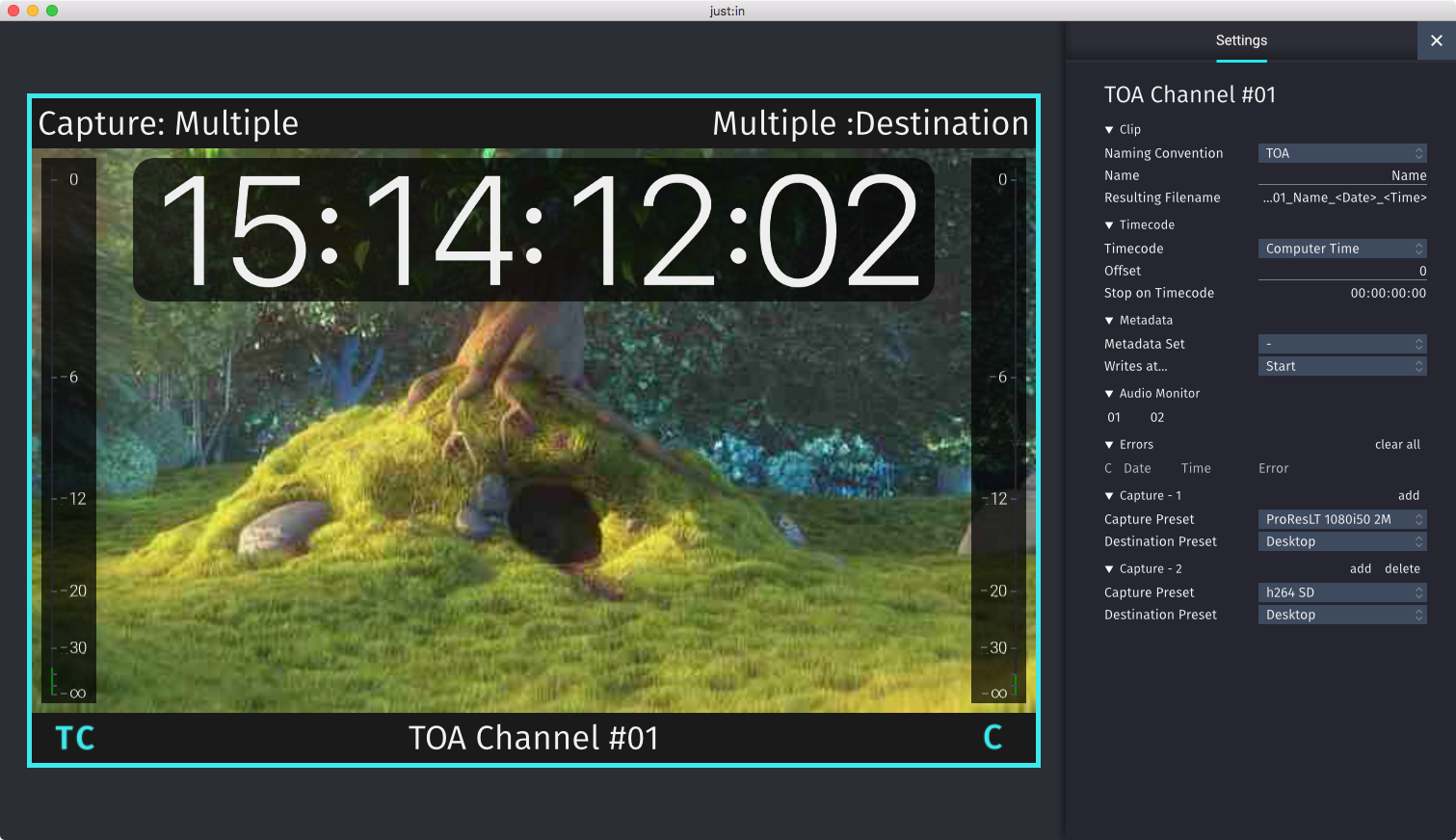Collapse the Clip section

(x=1109, y=130)
